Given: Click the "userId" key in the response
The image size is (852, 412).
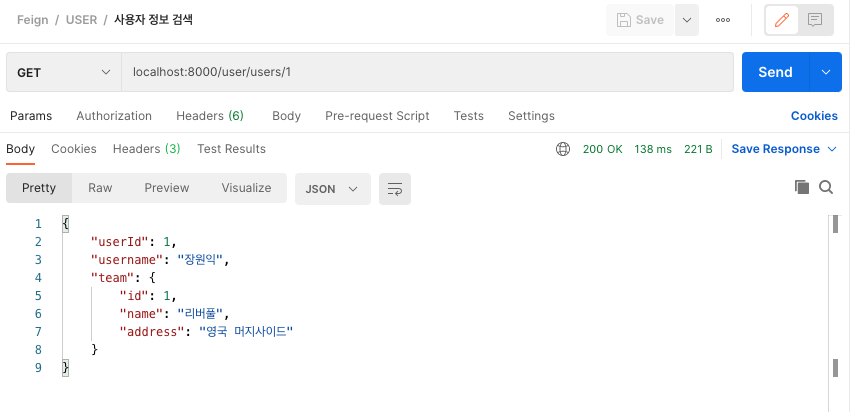Looking at the screenshot, I should [x=120, y=241].
